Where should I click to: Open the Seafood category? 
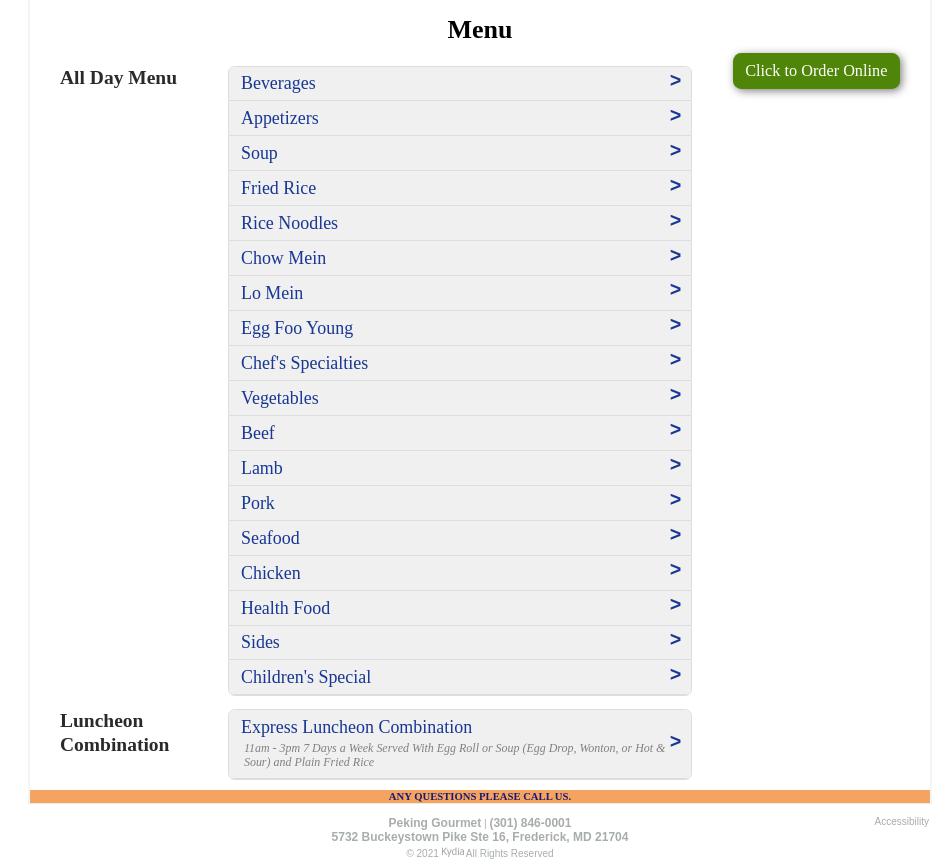pyautogui.click(x=270, y=538)
